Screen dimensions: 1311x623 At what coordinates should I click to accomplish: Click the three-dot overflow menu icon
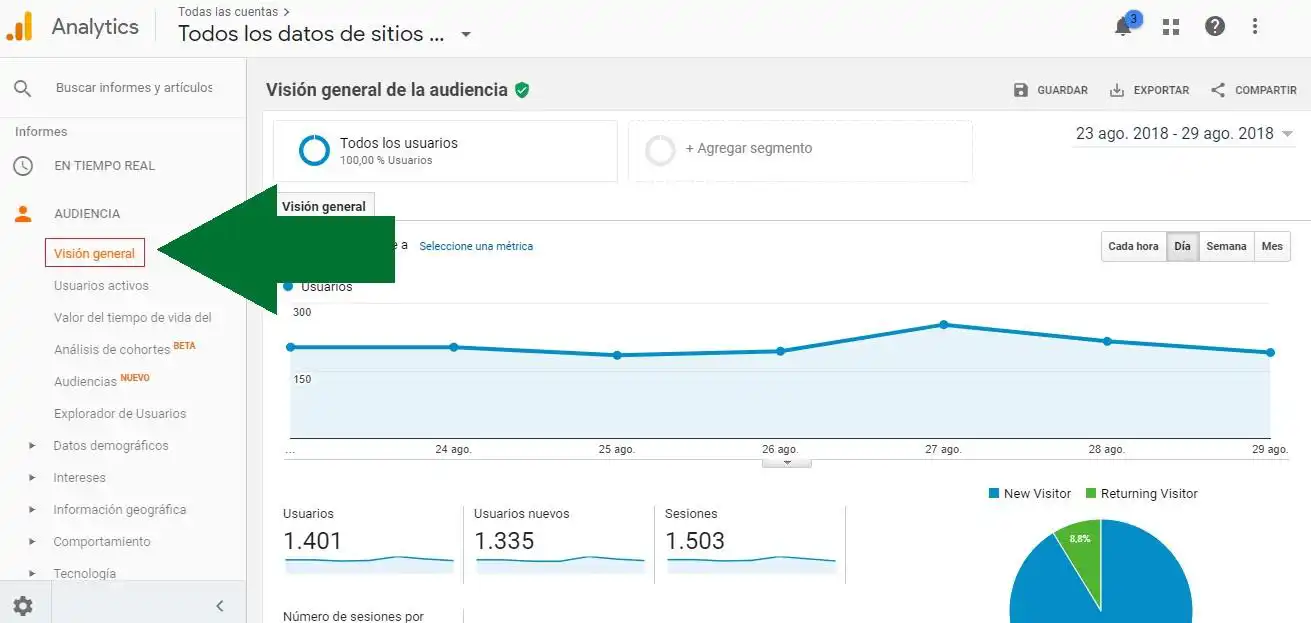[1255, 26]
